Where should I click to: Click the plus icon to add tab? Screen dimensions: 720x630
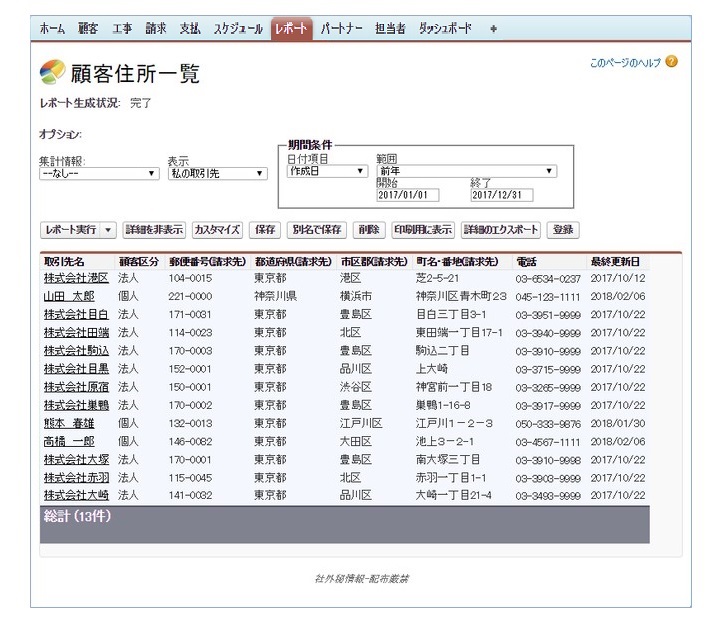(493, 29)
